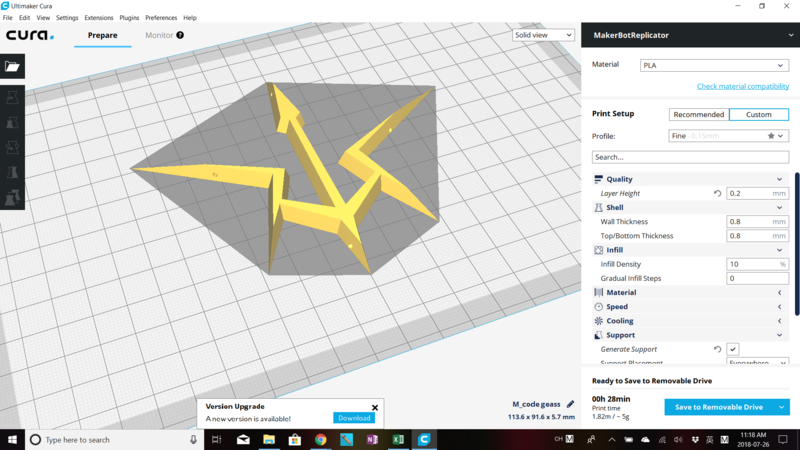The image size is (800, 450).
Task: Open a file with the folder icon
Action: tap(12, 66)
